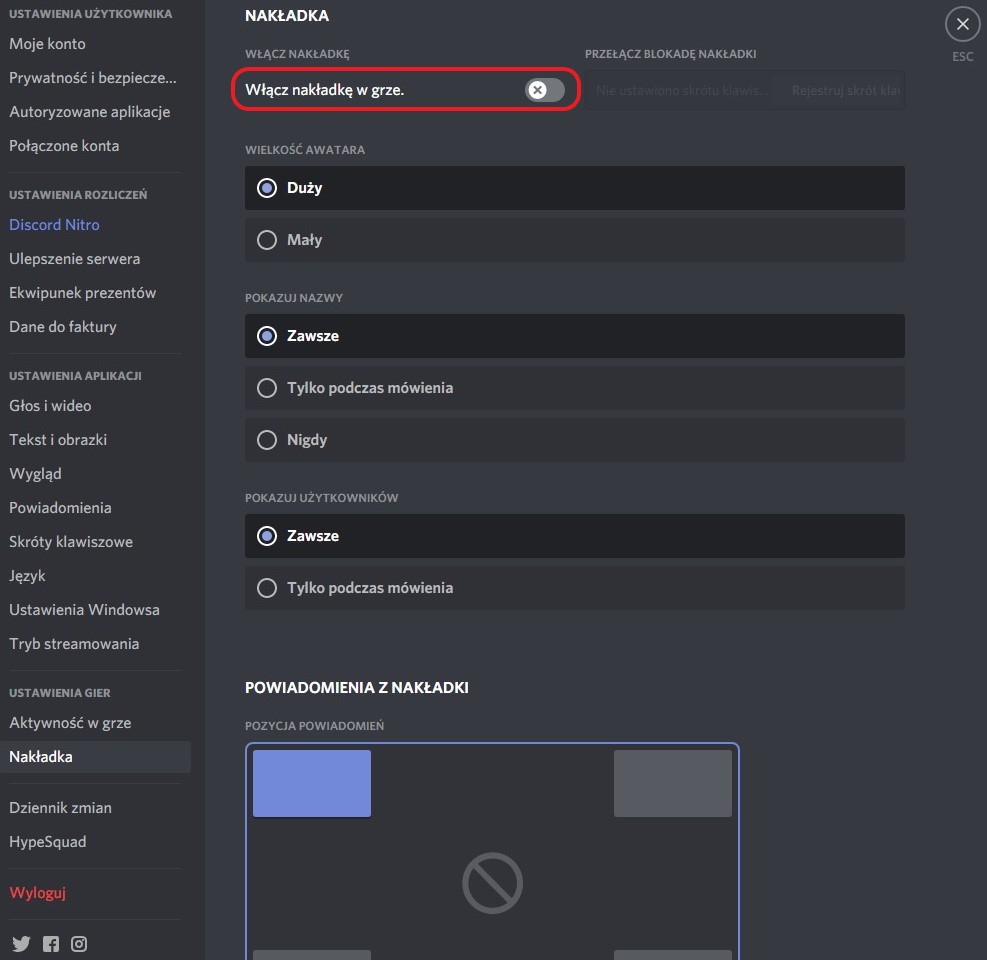Viewport: 987px width, 960px height.
Task: Select 'Nakładka' in the sidebar
Action: (95, 757)
